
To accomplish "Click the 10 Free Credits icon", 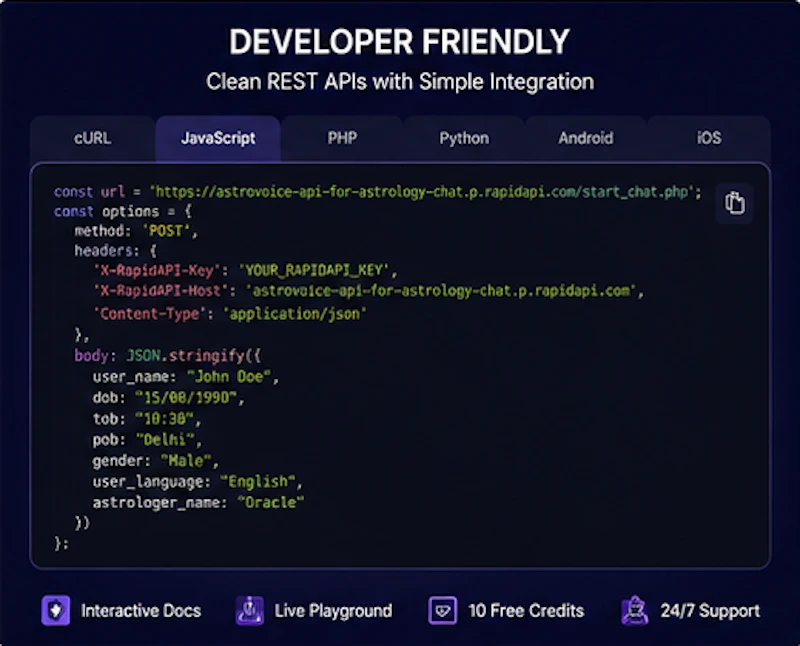I will coord(442,610).
